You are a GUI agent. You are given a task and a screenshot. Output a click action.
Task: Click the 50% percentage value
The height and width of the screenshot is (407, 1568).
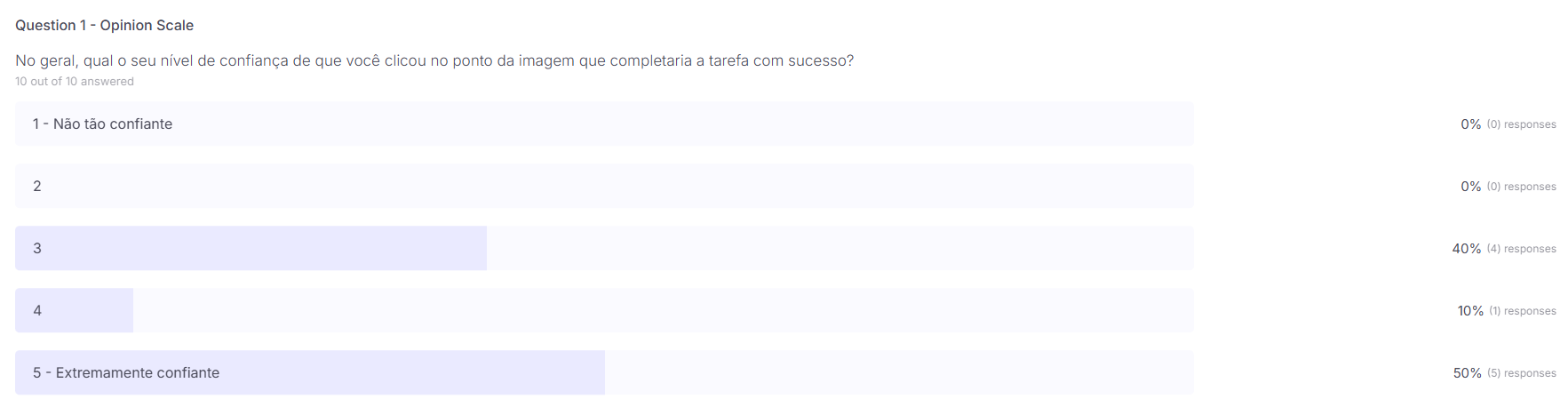(1467, 373)
